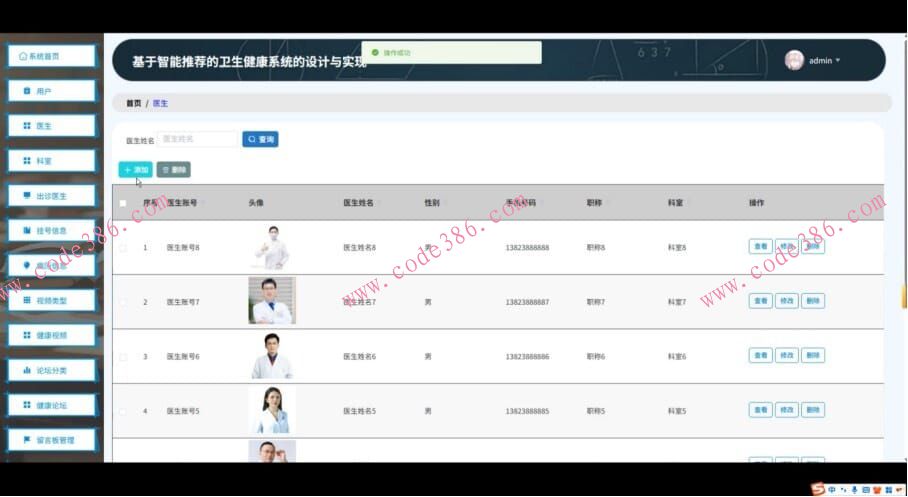The width and height of the screenshot is (908, 497).
Task: Check the box for row 医生账号7
Action: tap(123, 302)
